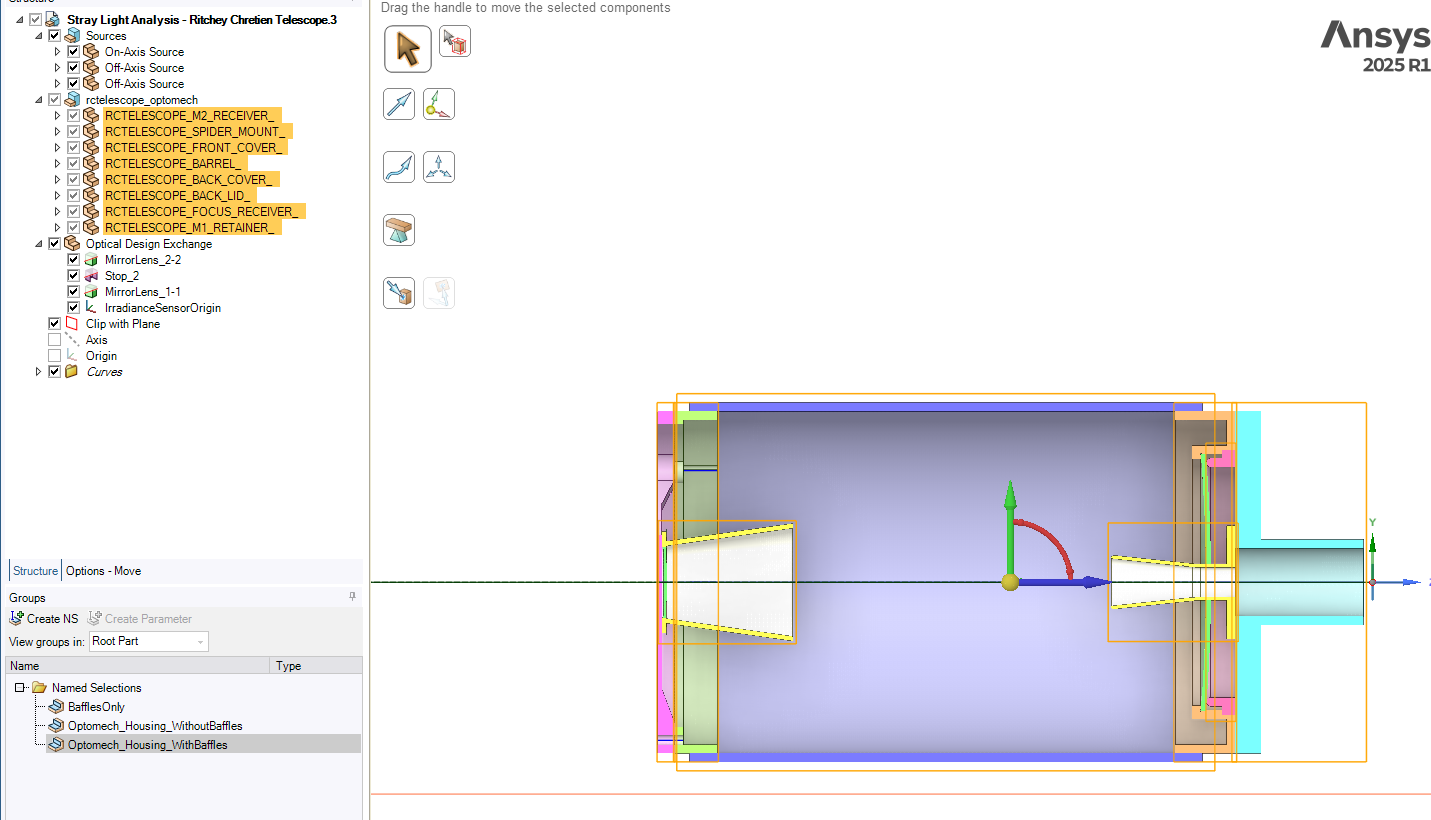This screenshot has width=1431, height=820.
Task: Click the Curves folder icon
Action: (72, 372)
